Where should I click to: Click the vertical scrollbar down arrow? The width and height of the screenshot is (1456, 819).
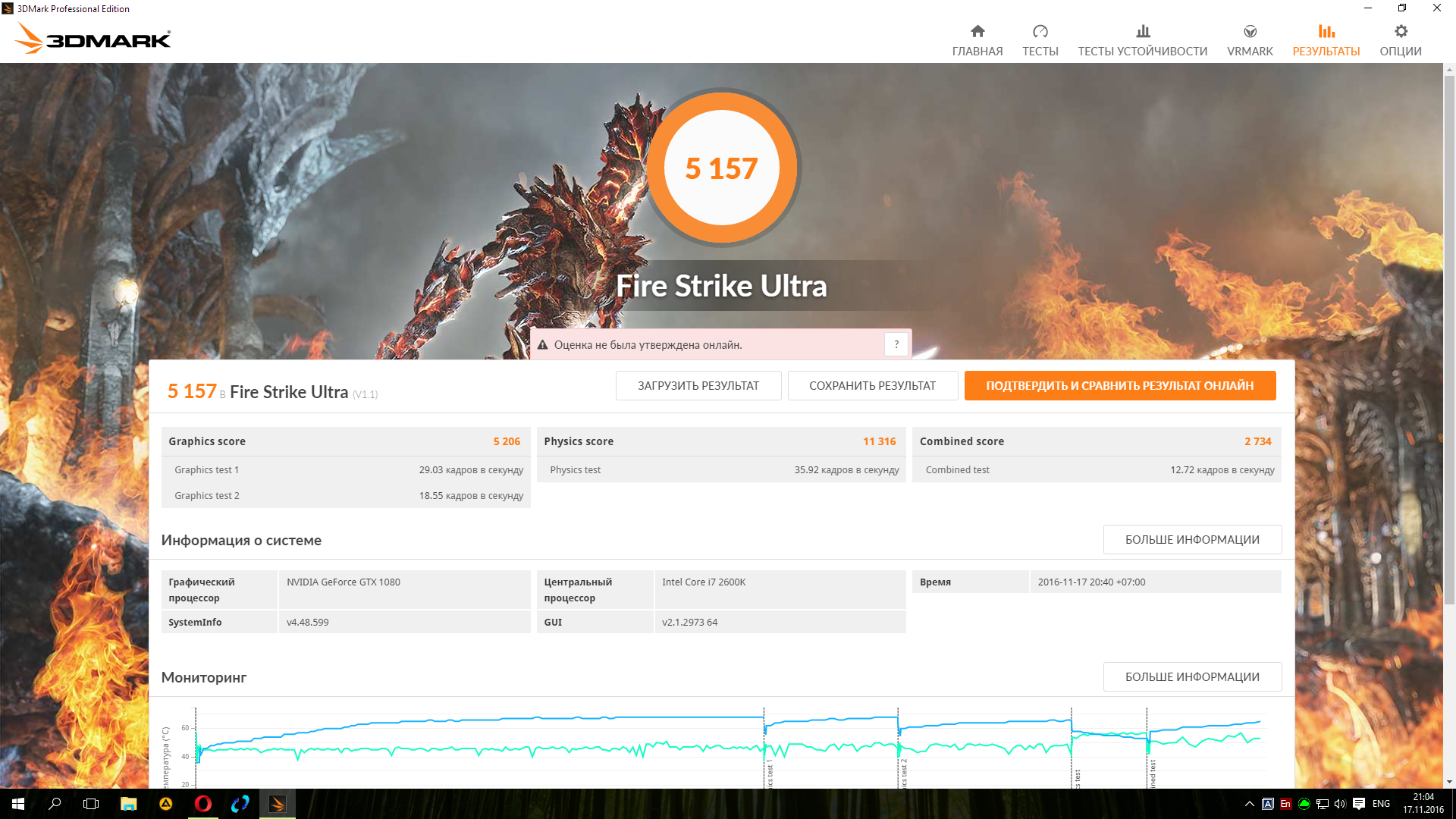pos(1449,782)
